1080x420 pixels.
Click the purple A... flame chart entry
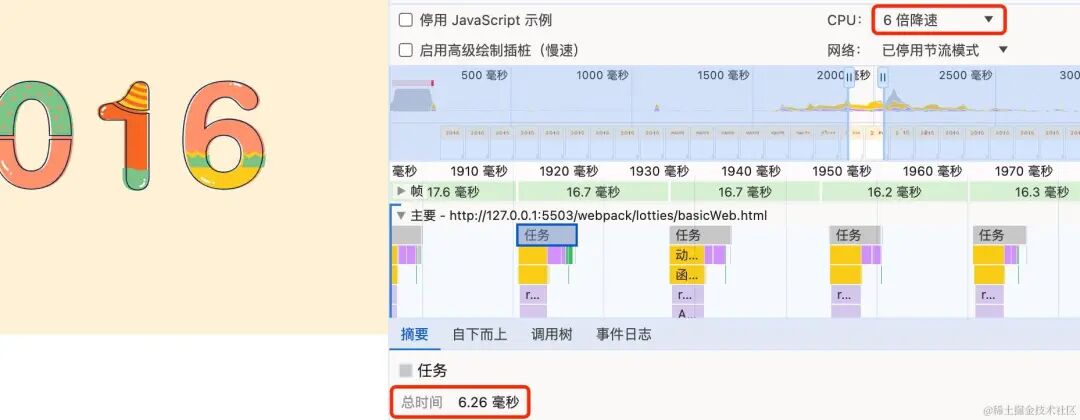[x=687, y=313]
